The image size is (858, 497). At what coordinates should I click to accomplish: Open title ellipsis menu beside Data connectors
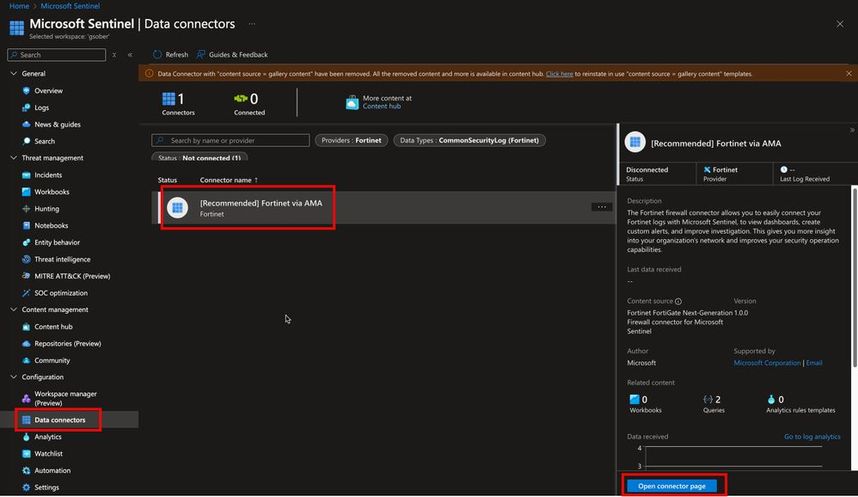[252, 24]
